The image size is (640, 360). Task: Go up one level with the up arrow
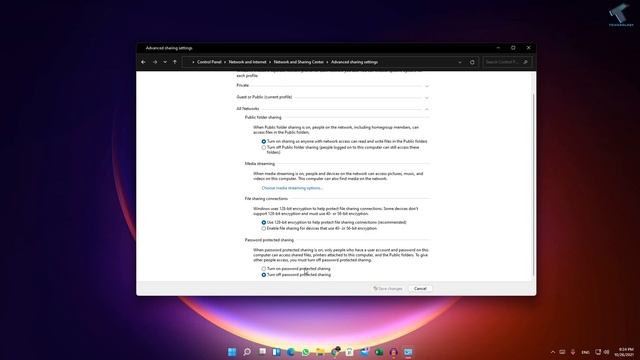point(175,62)
